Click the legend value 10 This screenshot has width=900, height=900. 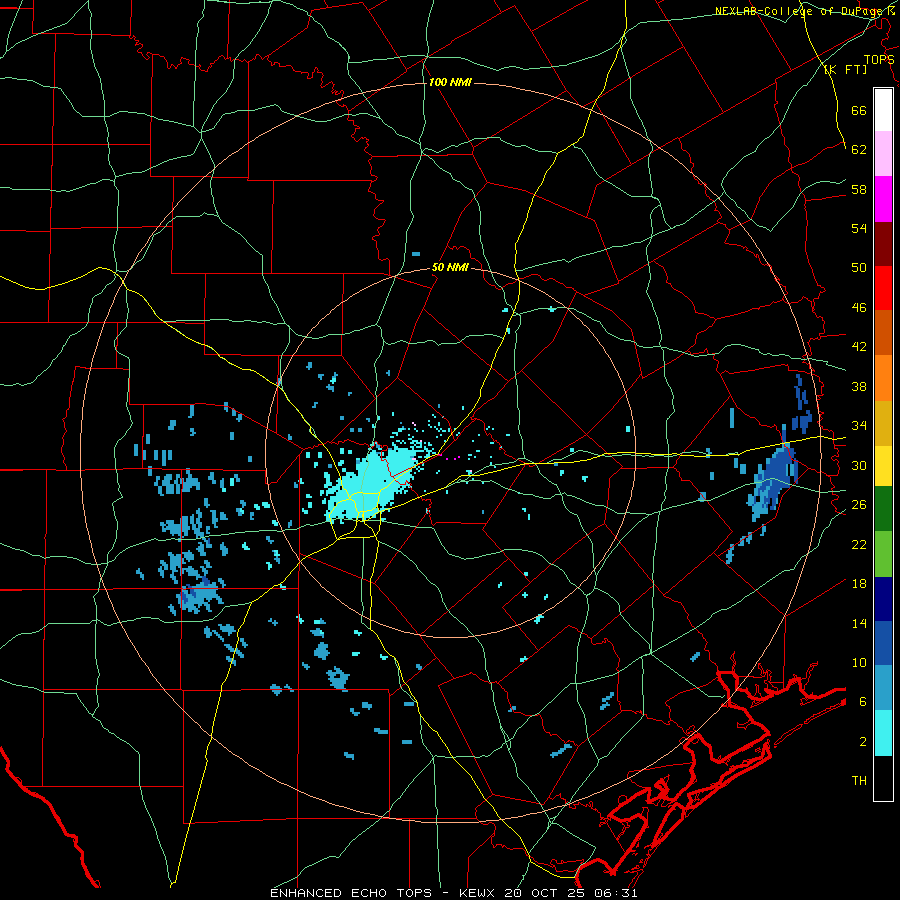pyautogui.click(x=859, y=663)
